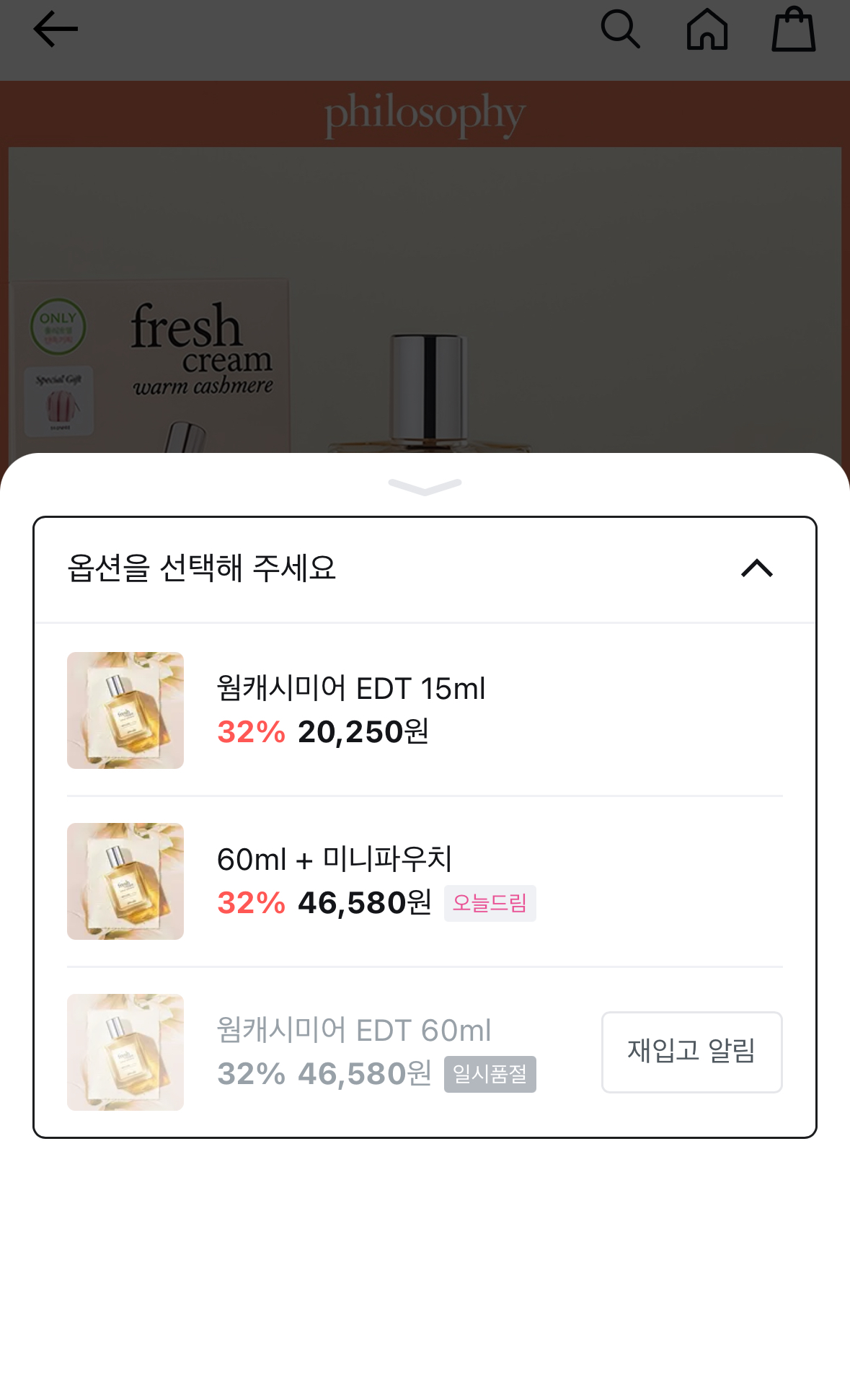
Task: Tap the philosophy brand banner
Action: click(425, 114)
